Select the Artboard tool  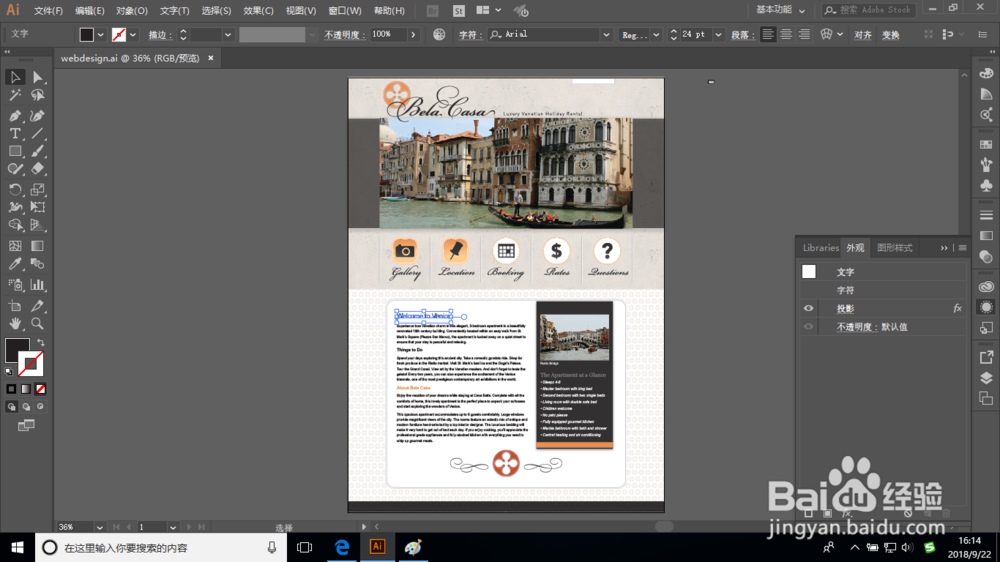coord(15,306)
